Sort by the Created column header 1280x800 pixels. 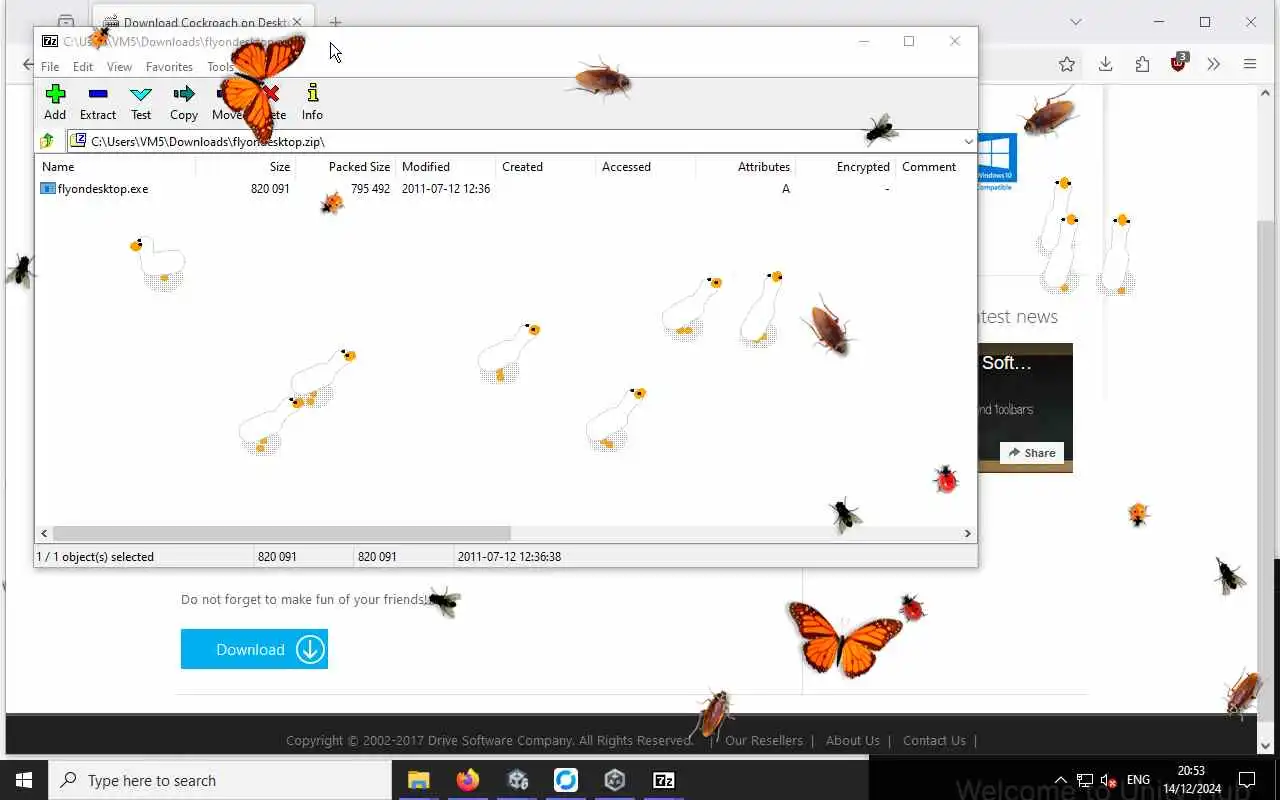545,167
